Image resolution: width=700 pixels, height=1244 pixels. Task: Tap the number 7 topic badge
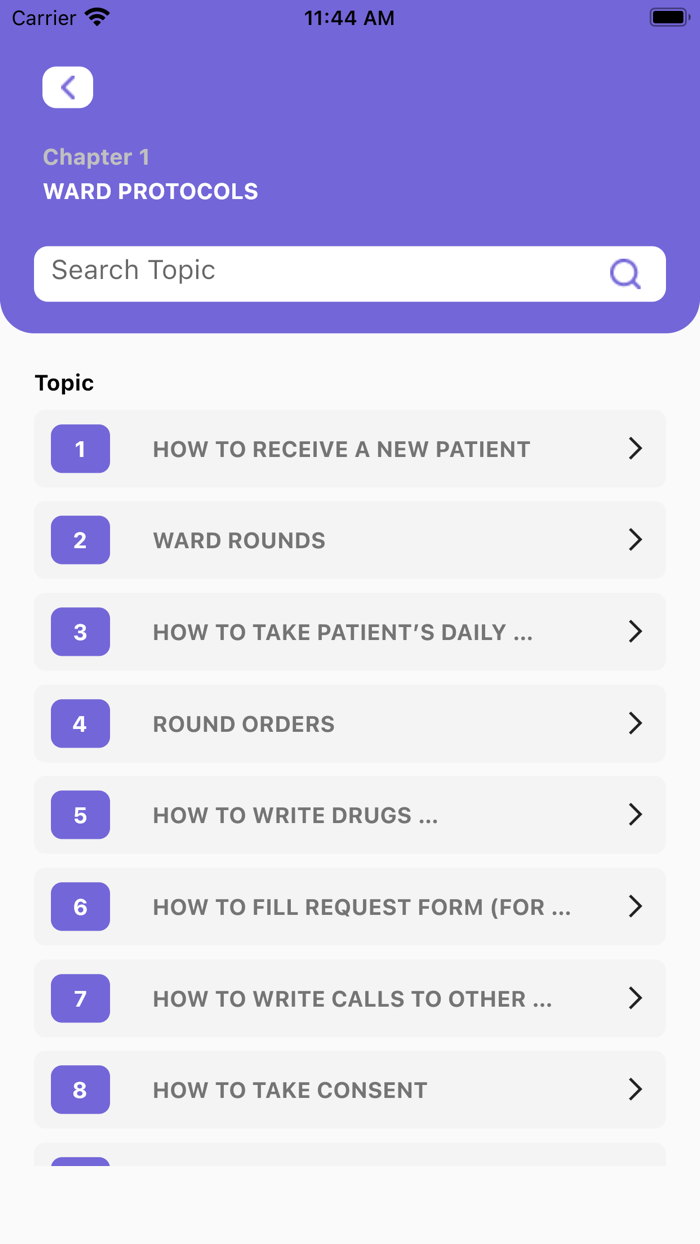click(80, 999)
